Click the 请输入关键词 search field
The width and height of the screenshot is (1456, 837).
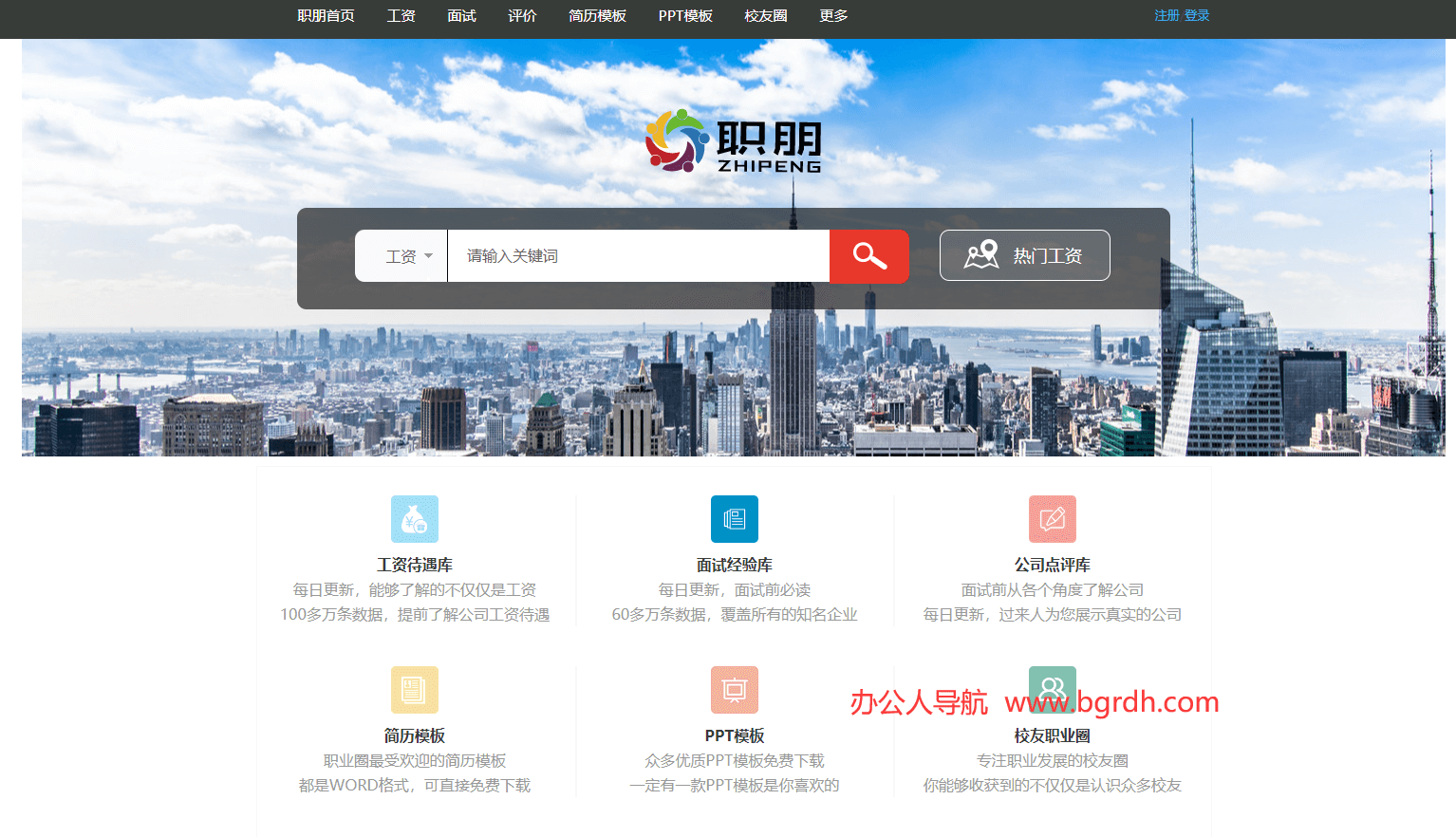pyautogui.click(x=638, y=256)
